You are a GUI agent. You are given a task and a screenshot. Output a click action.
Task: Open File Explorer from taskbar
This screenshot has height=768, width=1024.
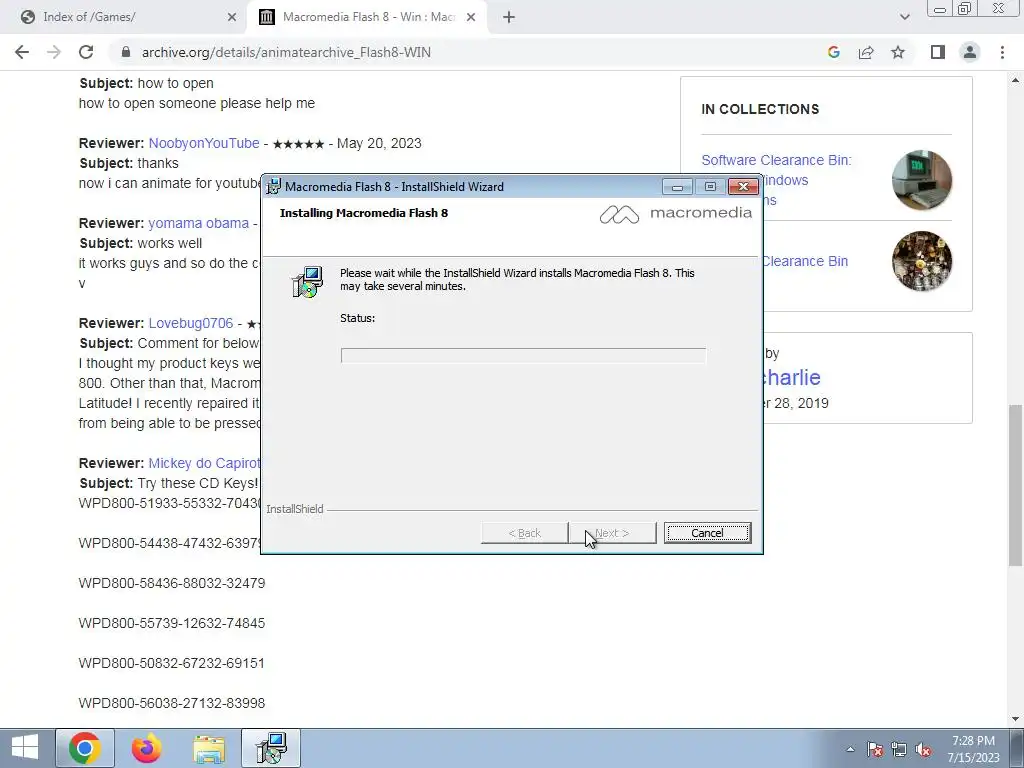209,748
